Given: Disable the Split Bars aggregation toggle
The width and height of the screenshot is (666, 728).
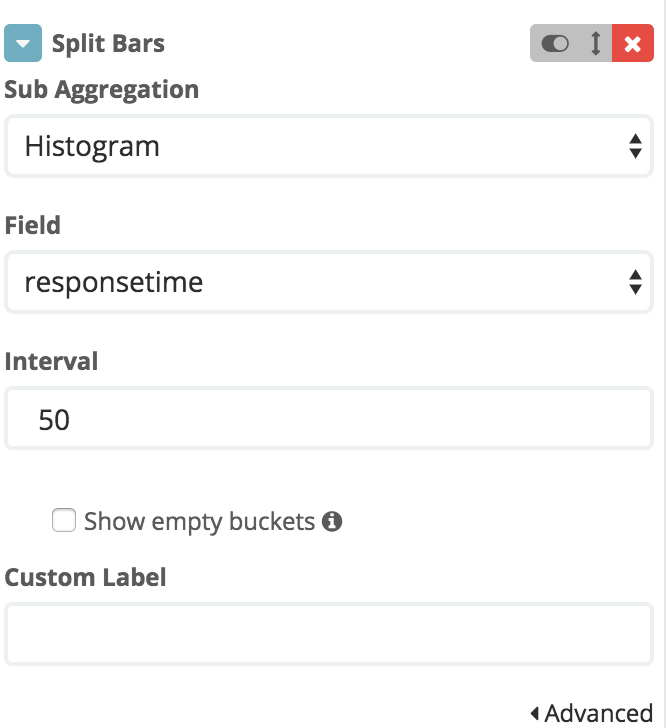Looking at the screenshot, I should (555, 44).
